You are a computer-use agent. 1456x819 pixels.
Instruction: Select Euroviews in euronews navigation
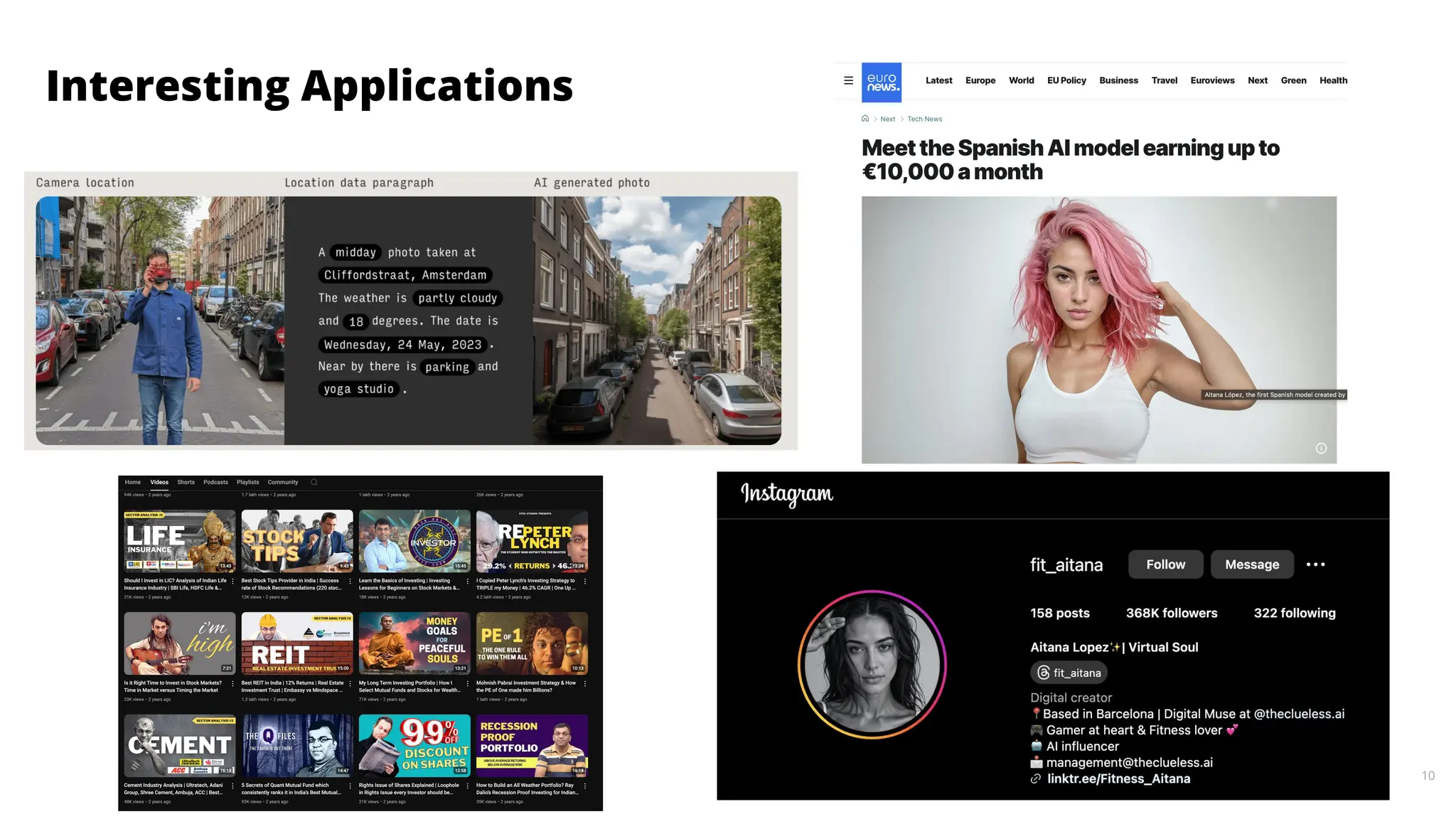(x=1212, y=80)
